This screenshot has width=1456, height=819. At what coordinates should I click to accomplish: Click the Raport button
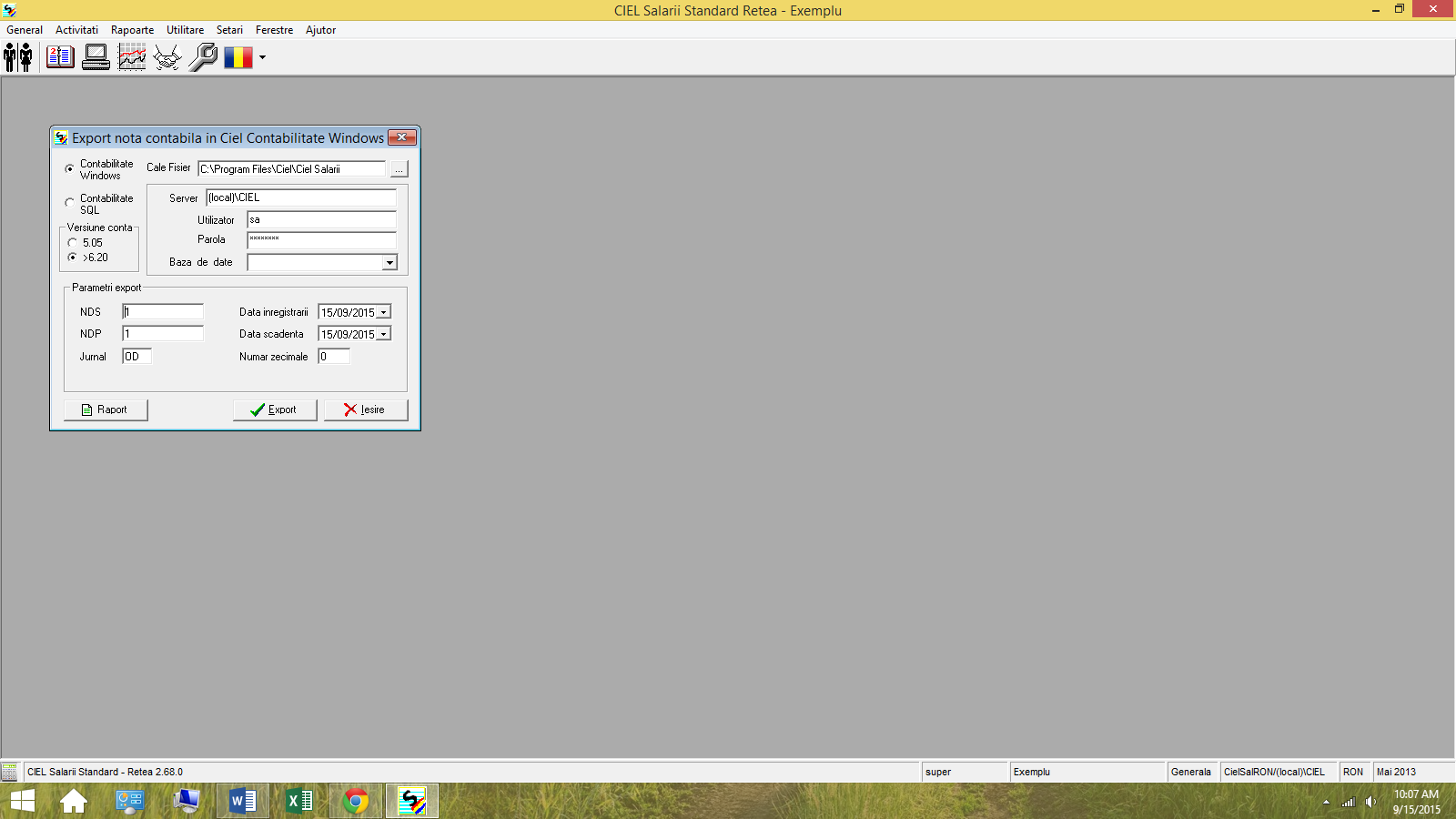click(106, 409)
